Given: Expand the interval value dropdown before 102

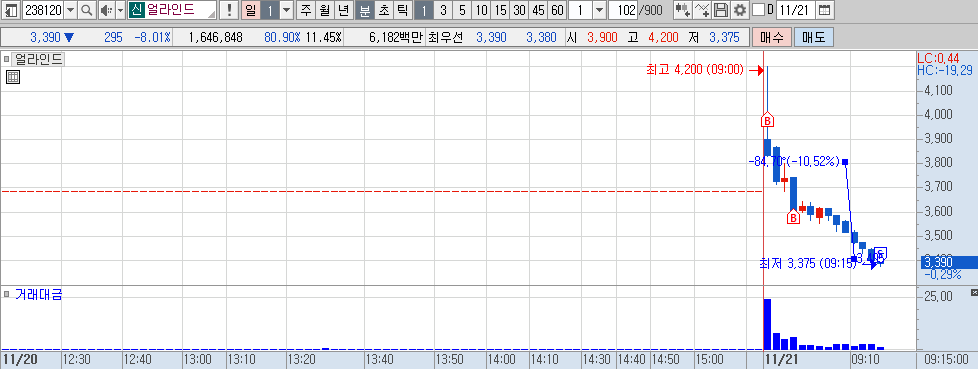Looking at the screenshot, I should pos(599,10).
